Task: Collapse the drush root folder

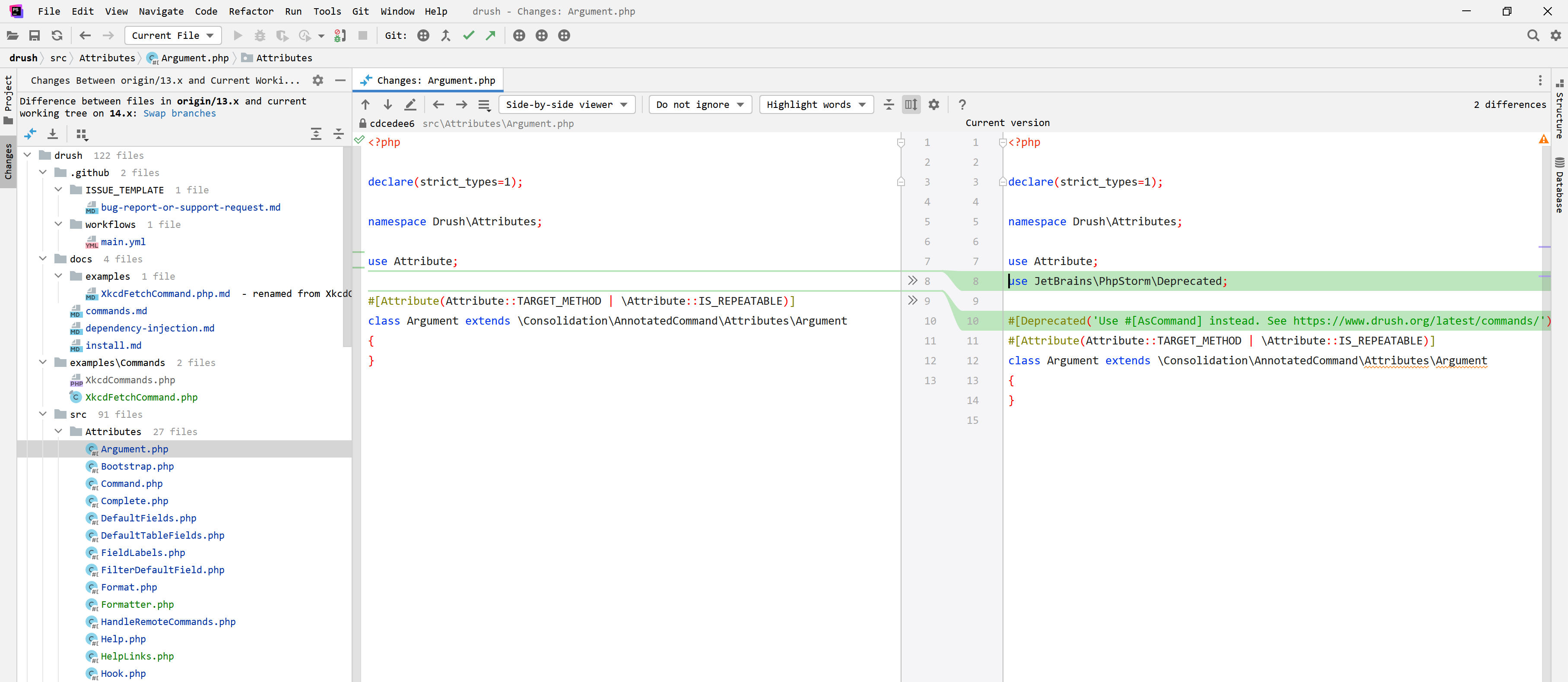Action: point(27,155)
